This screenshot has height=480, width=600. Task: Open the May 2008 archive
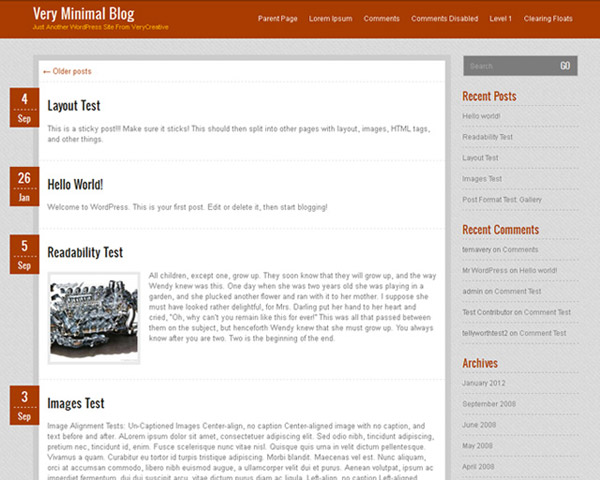477,446
